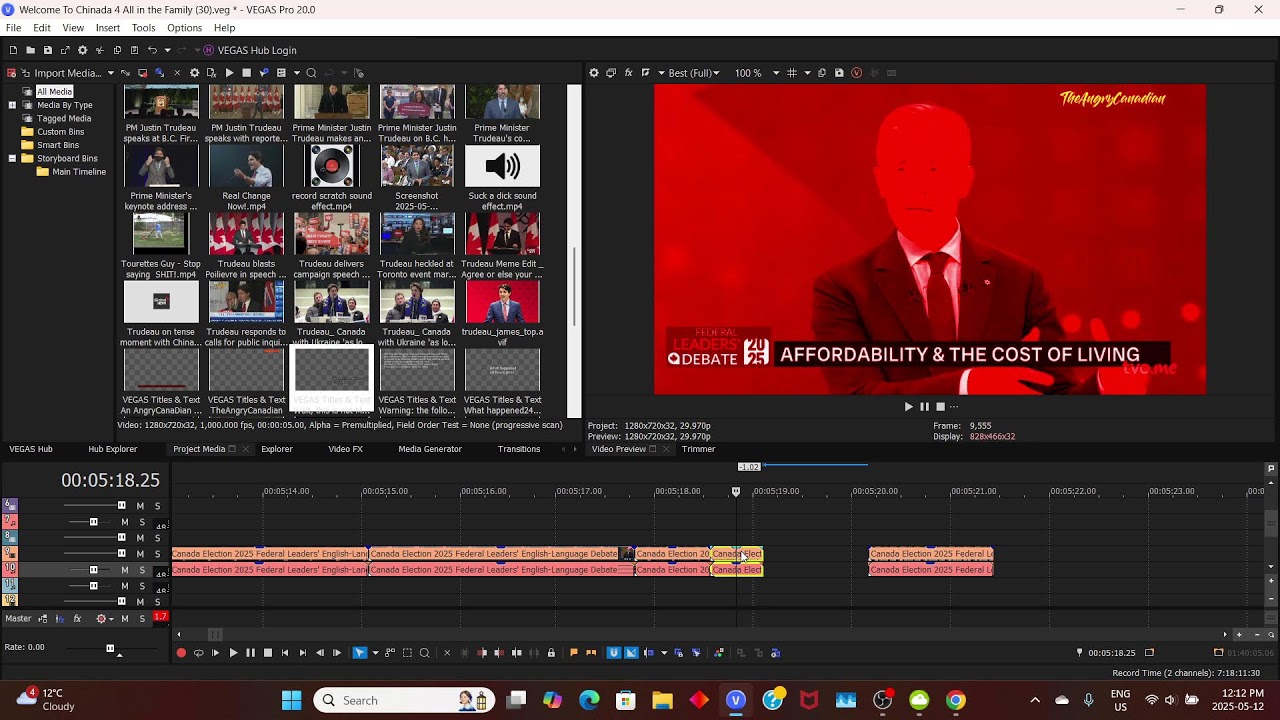Save preview snapshot to file icon
The width and height of the screenshot is (1280, 720).
tap(839, 73)
